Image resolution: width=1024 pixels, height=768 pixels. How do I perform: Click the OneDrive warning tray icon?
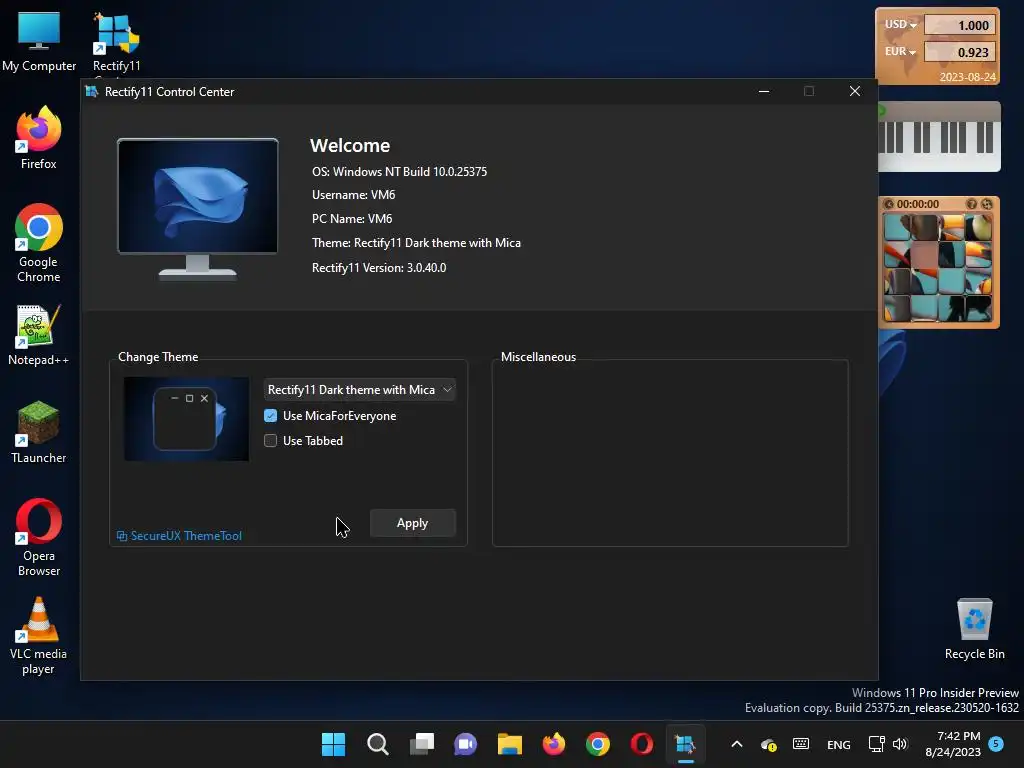769,744
